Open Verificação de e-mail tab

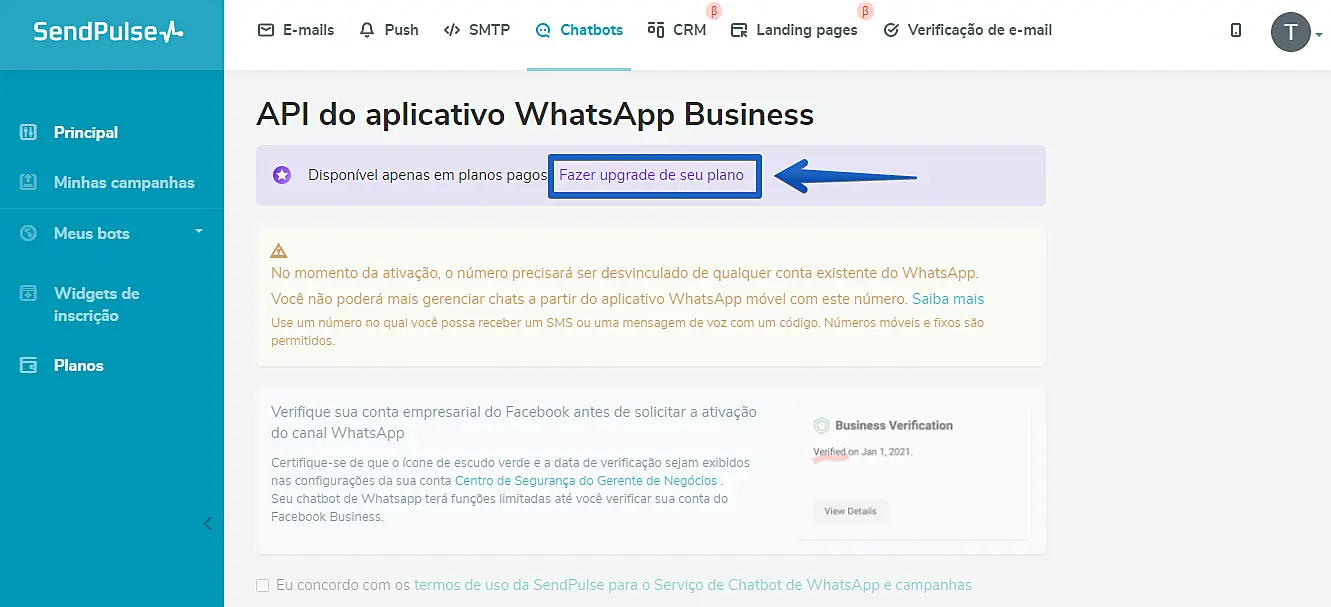(968, 30)
